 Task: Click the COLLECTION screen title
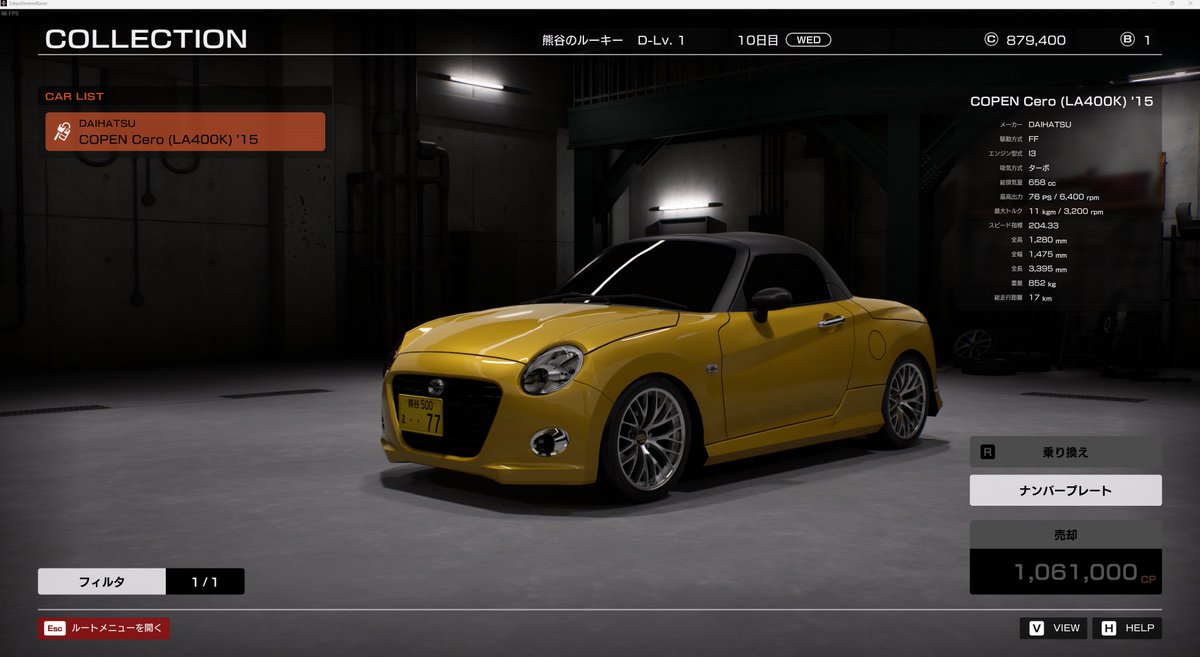click(x=146, y=39)
